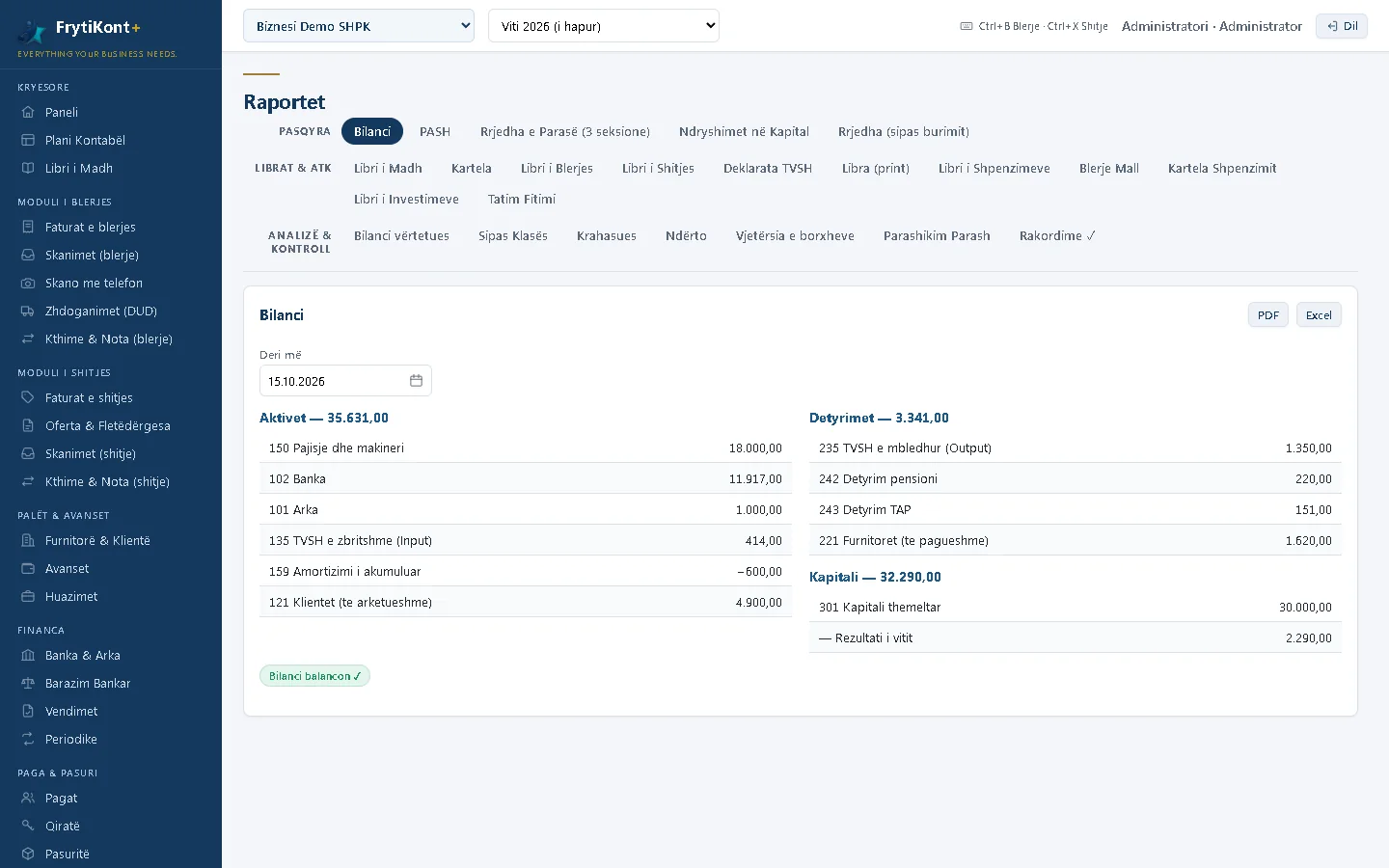
Task: Click the Avanset wallet icon
Action: point(28,568)
